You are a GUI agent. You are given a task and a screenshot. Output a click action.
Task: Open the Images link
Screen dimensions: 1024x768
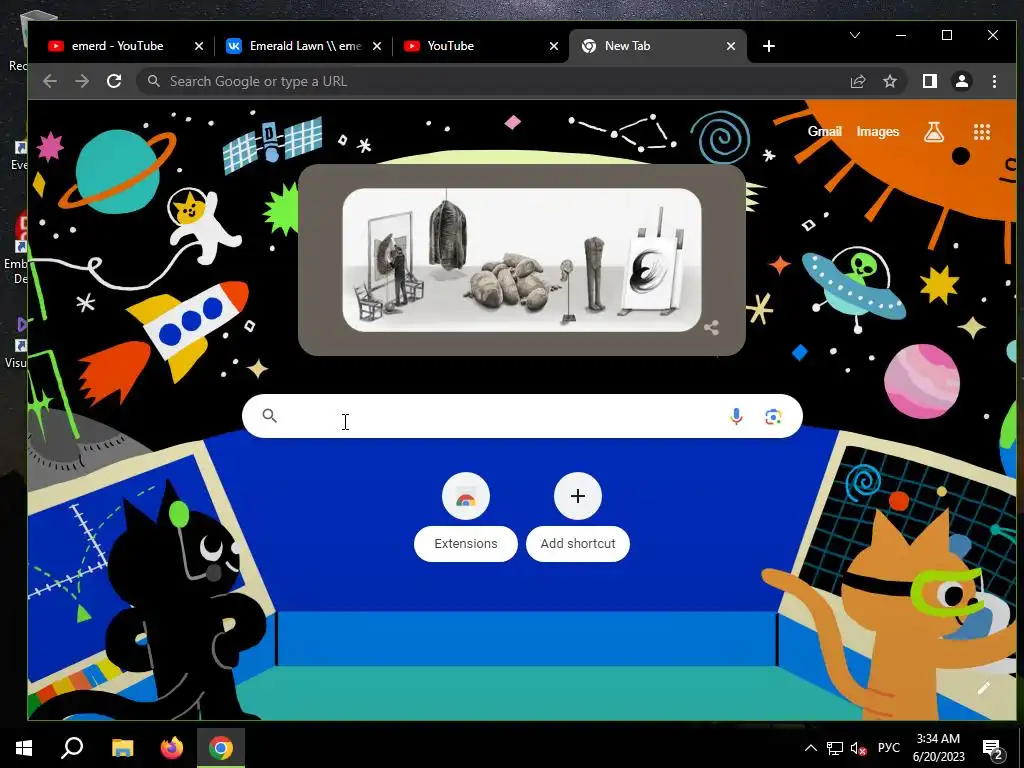878,131
